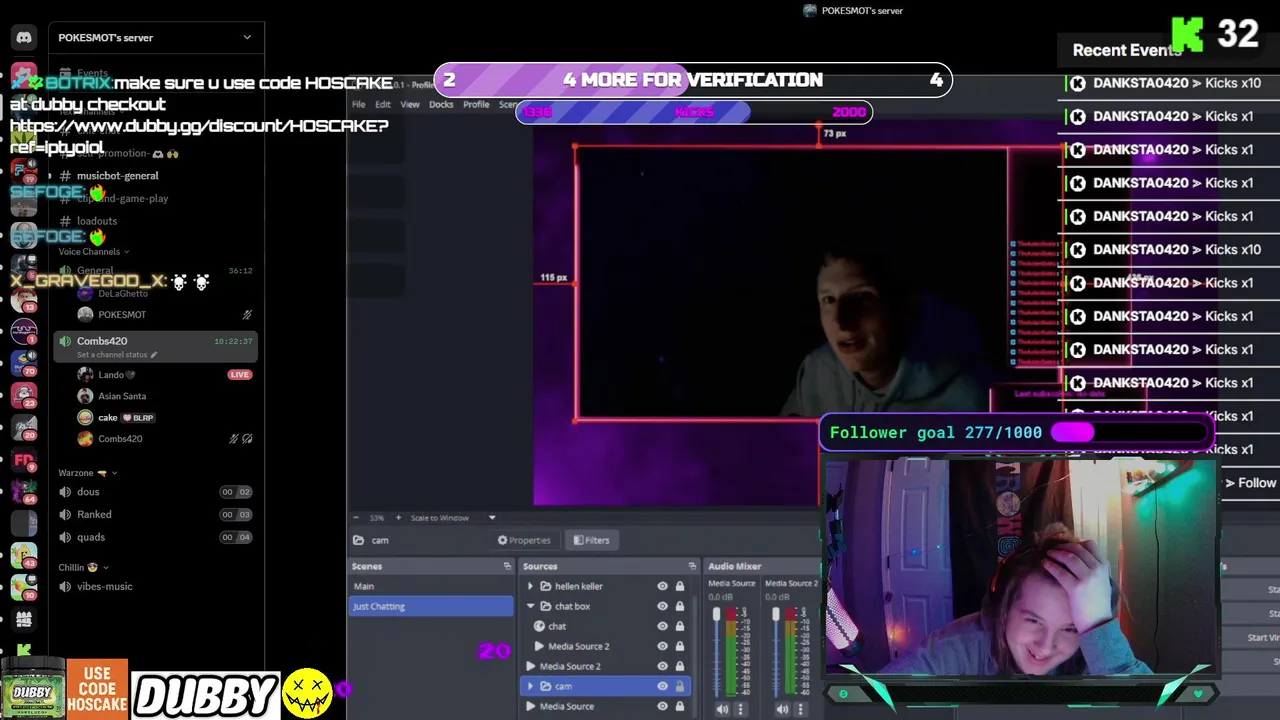Zoom in the preview with plus icon
This screenshot has width=1280, height=720.
pyautogui.click(x=399, y=517)
